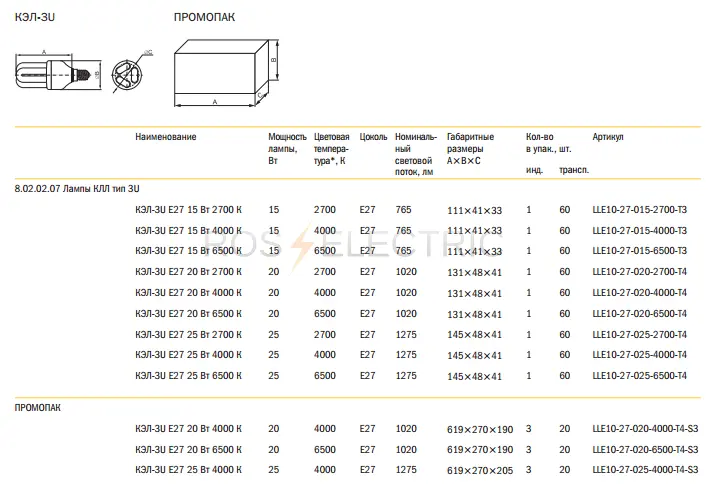This screenshot has height=496, width=709.
Task: Click article ШЕ10-27-020-6500-Т4
Action: 639,314
